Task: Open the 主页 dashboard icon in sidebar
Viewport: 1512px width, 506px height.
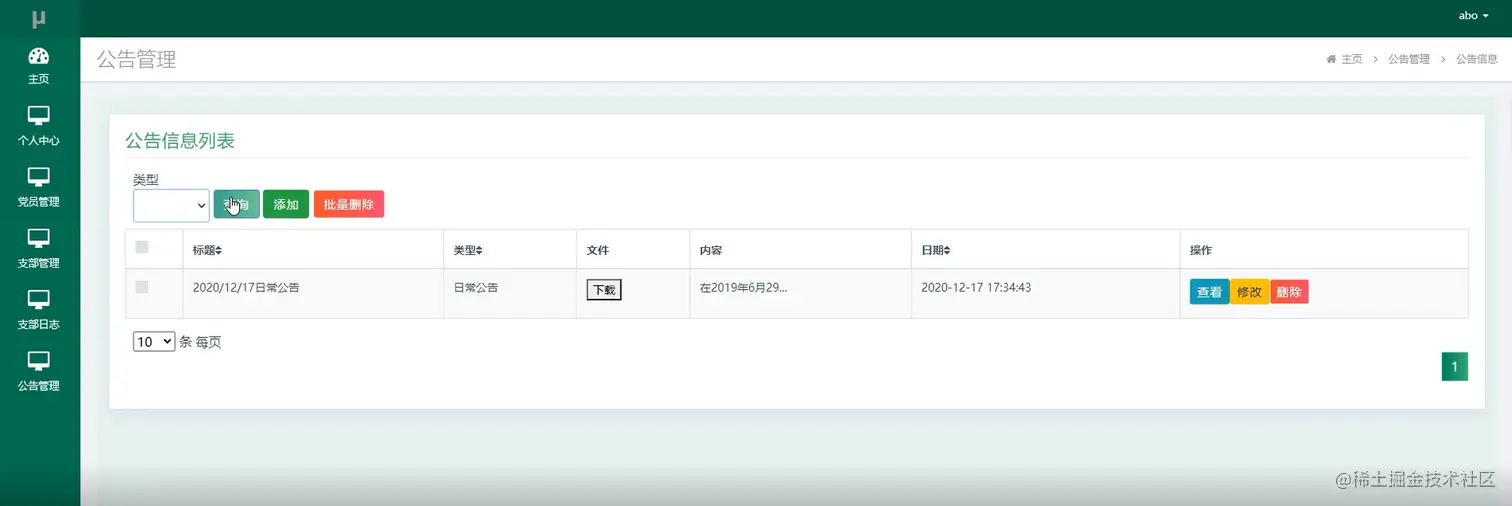Action: point(39,57)
